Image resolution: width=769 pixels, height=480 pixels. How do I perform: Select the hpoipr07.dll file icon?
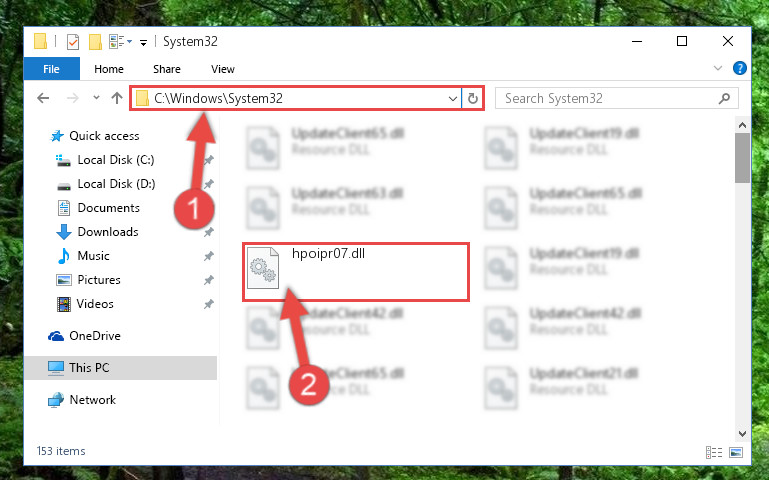tap(263, 268)
